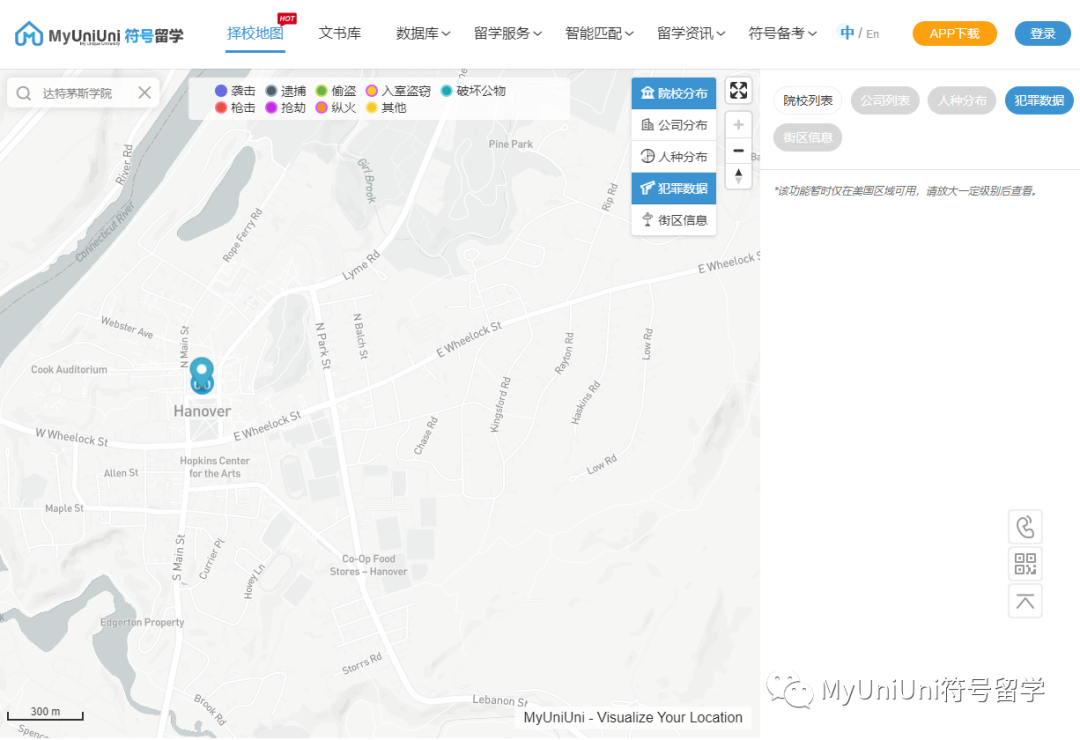Open the 街区信息 neighborhood info layer
This screenshot has height=740, width=1080.
pyautogui.click(x=673, y=220)
